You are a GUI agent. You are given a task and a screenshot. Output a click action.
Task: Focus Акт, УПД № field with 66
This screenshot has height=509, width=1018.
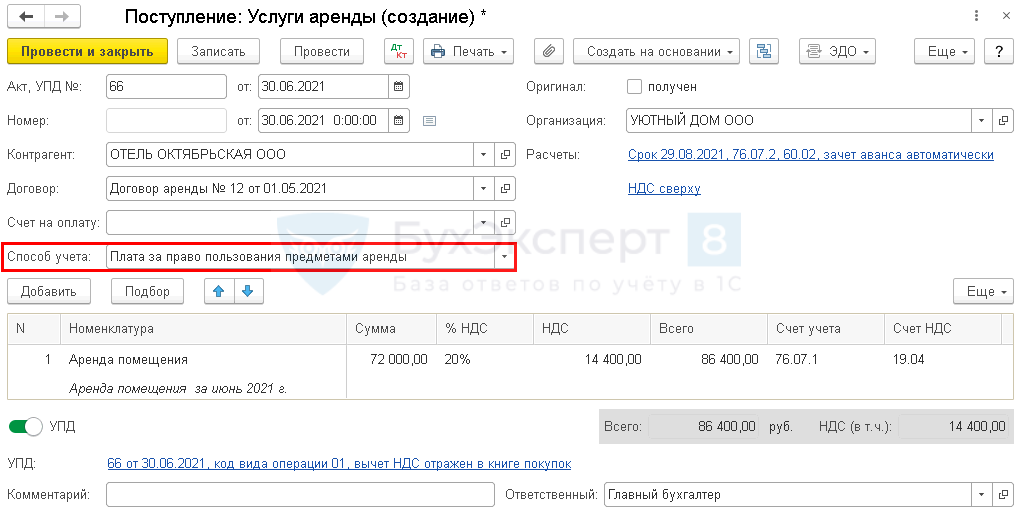coord(166,86)
